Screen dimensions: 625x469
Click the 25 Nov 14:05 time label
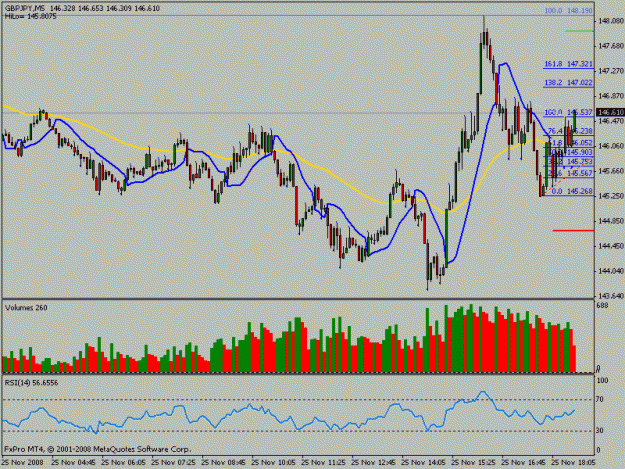[423, 463]
